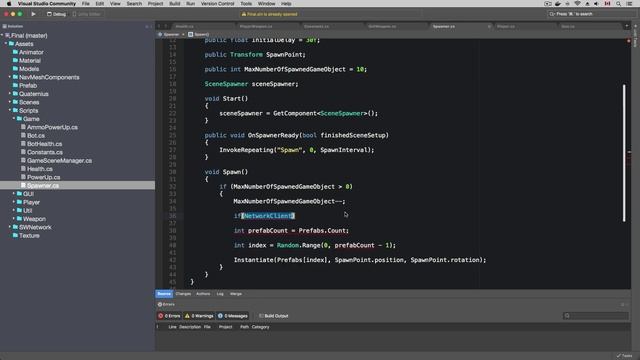Viewport: 640px width, 360px height.
Task: Toggle the 0 Messages filter
Action: [x=232, y=316]
